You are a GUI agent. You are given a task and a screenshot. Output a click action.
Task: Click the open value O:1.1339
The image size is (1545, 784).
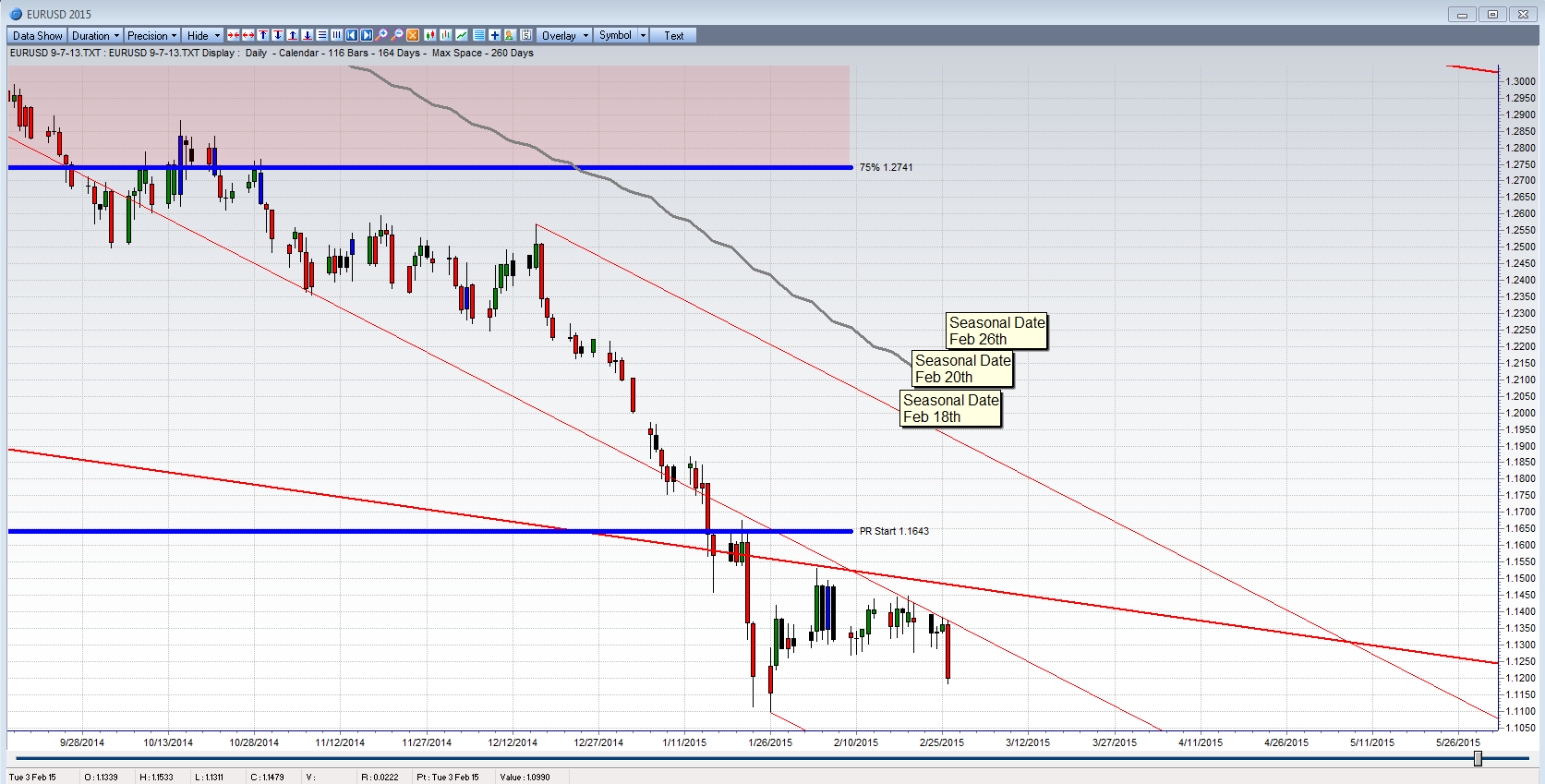pyautogui.click(x=102, y=777)
